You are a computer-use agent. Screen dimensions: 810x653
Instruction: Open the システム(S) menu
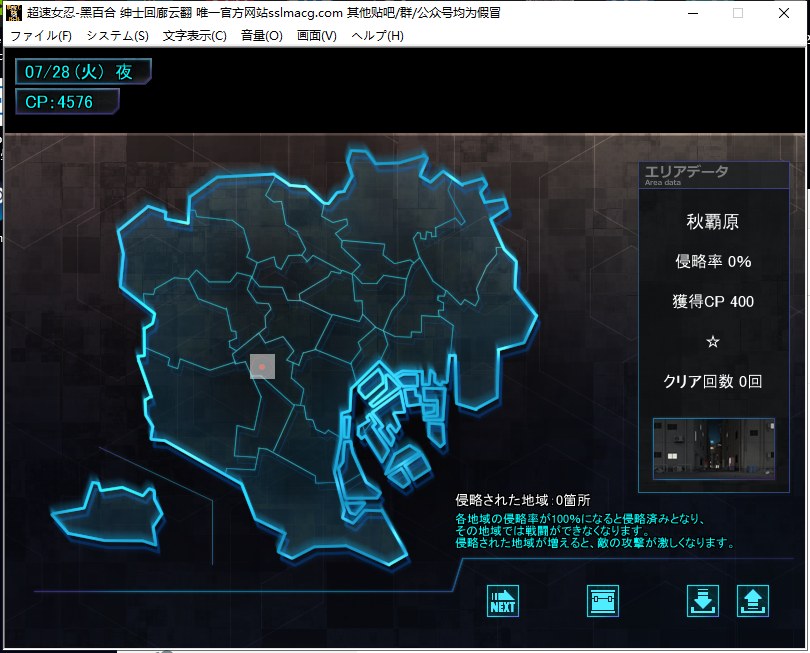(x=117, y=36)
